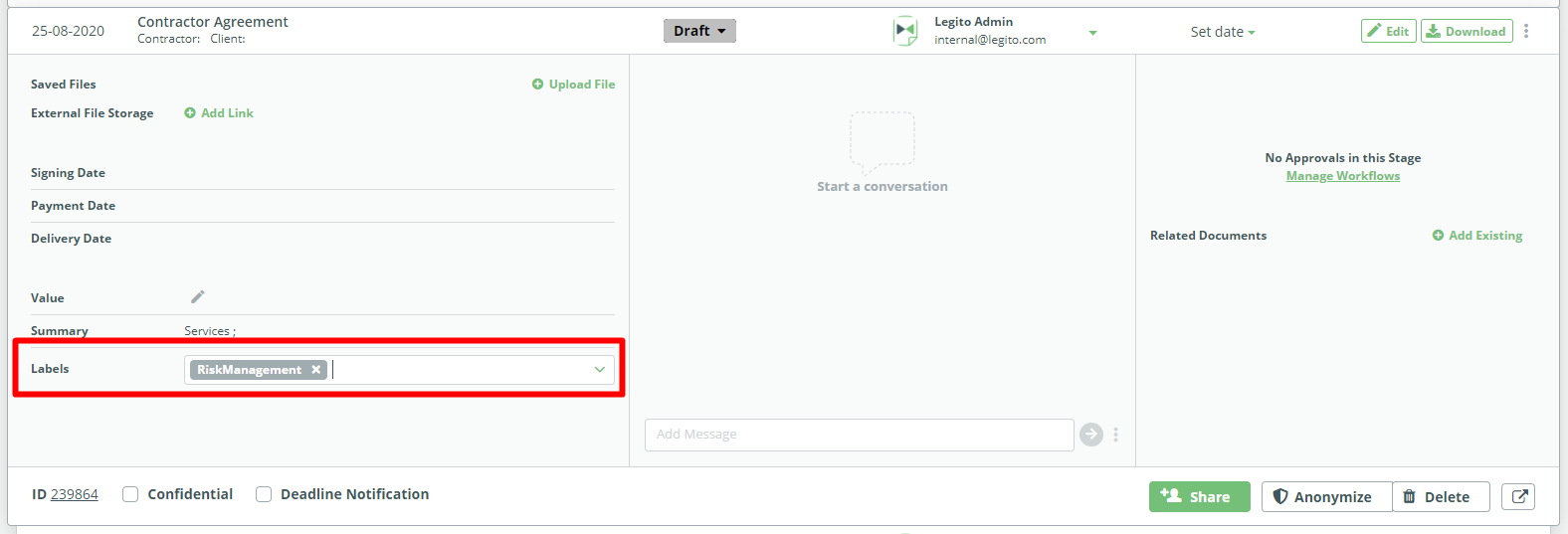Click the Edit button
This screenshot has width=1568, height=534.
point(1388,31)
